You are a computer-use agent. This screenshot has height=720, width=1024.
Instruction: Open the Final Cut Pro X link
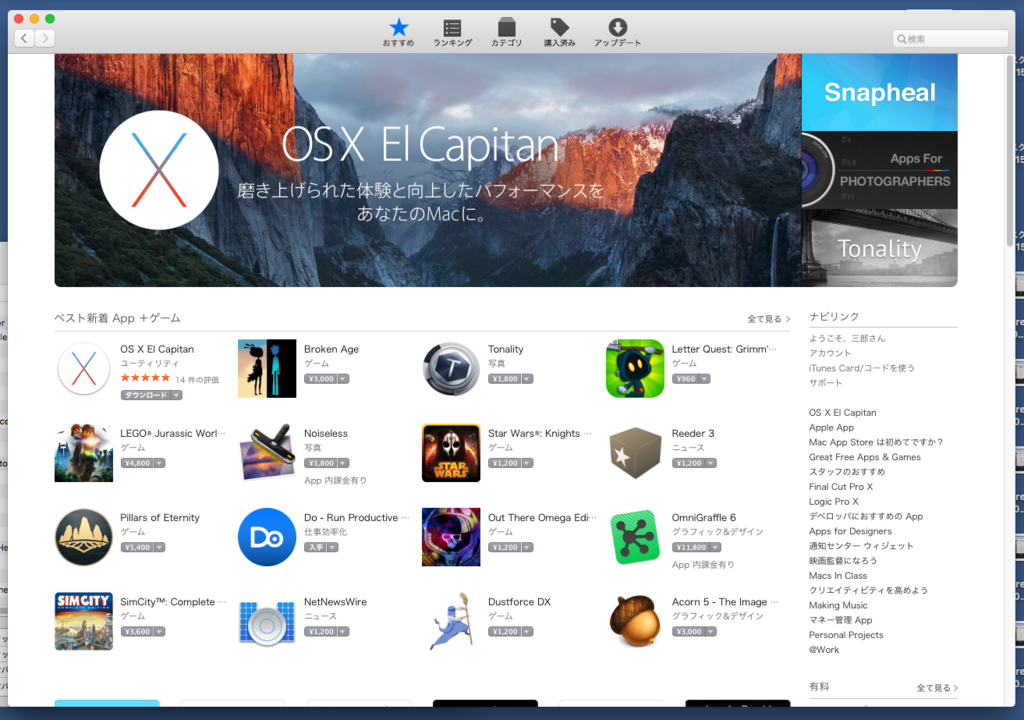click(x=840, y=487)
